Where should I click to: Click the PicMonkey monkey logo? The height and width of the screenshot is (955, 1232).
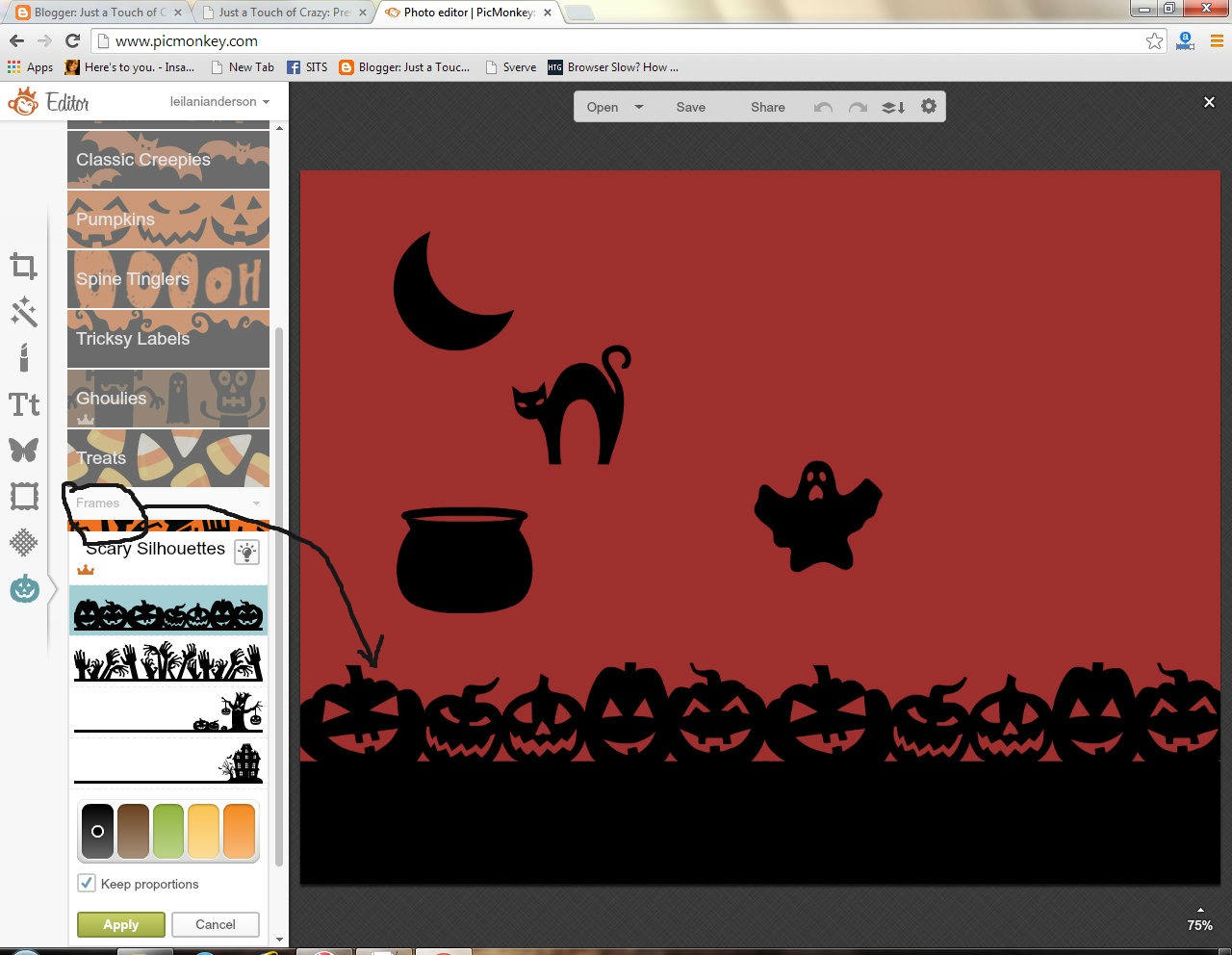(23, 101)
